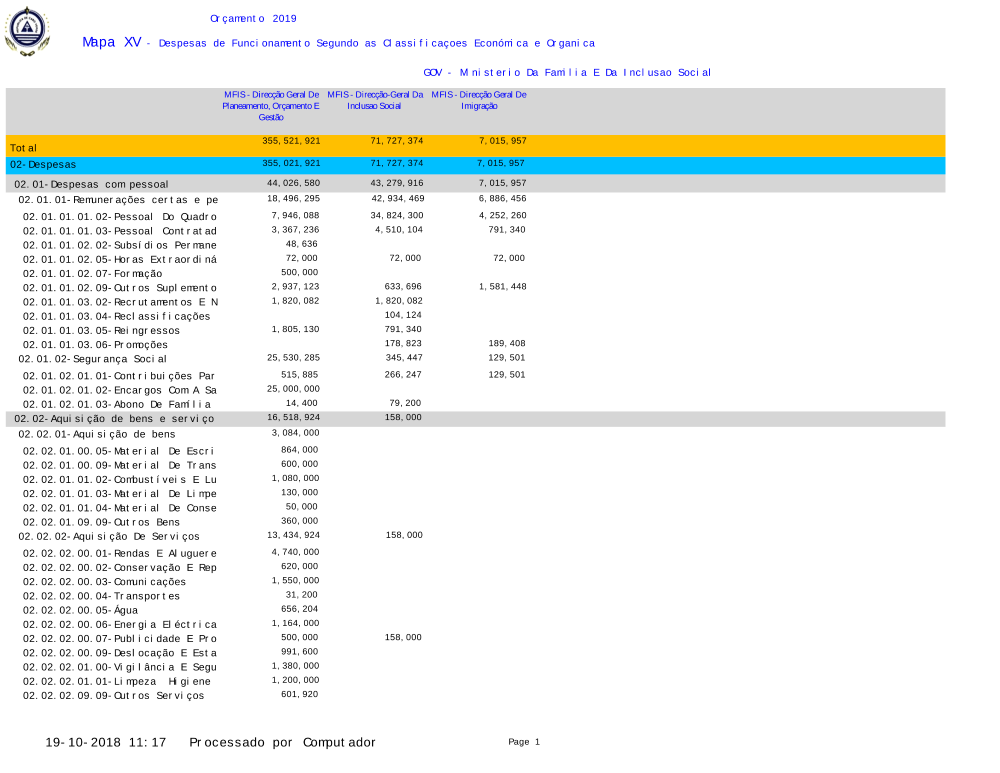Select the Direcção Geral De Imigração column header

479,100
